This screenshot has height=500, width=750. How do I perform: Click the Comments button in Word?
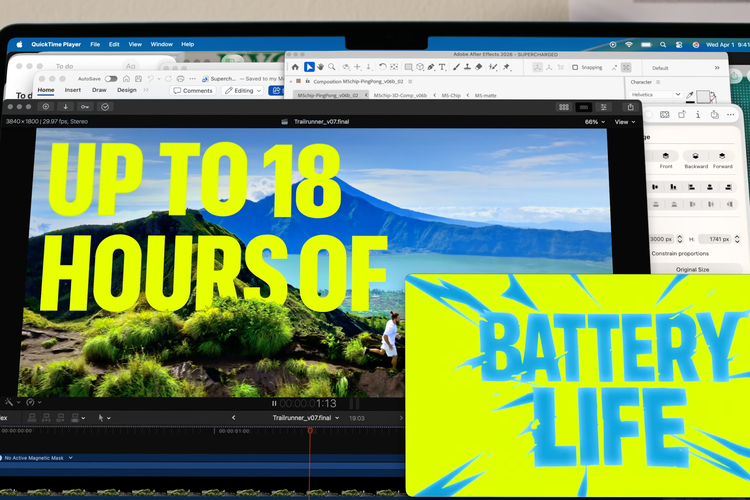point(193,90)
